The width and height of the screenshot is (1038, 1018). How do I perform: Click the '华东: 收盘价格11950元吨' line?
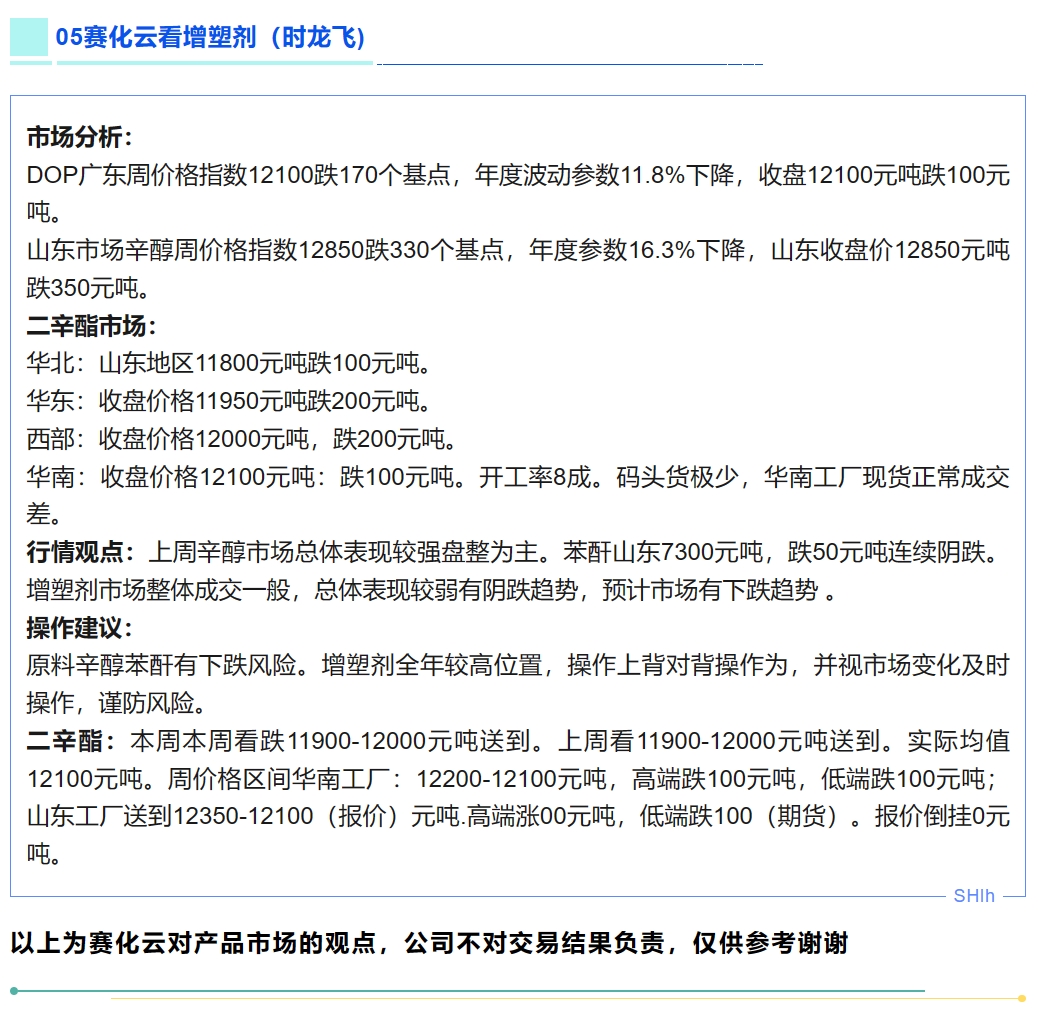230,401
